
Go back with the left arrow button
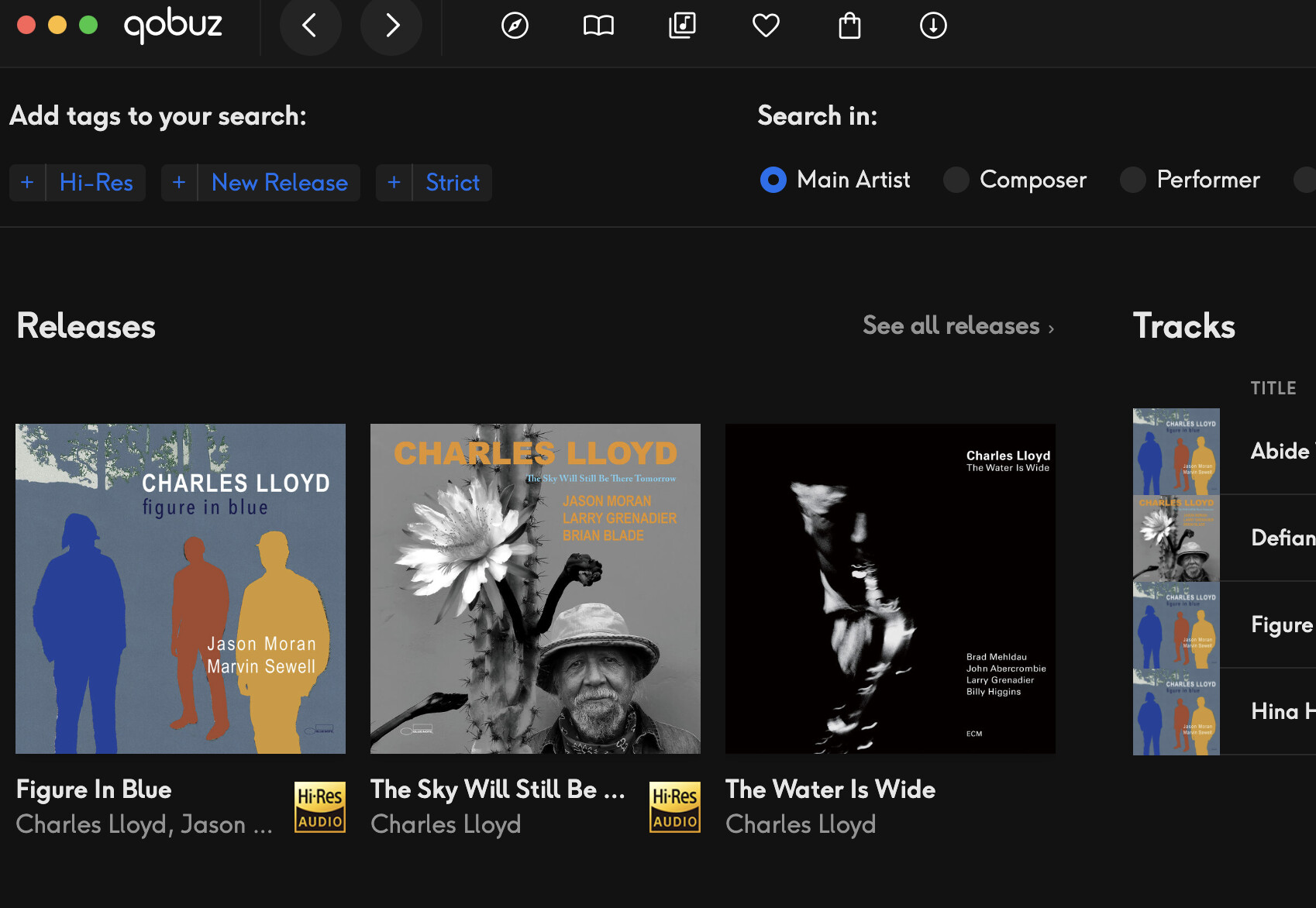pos(310,26)
